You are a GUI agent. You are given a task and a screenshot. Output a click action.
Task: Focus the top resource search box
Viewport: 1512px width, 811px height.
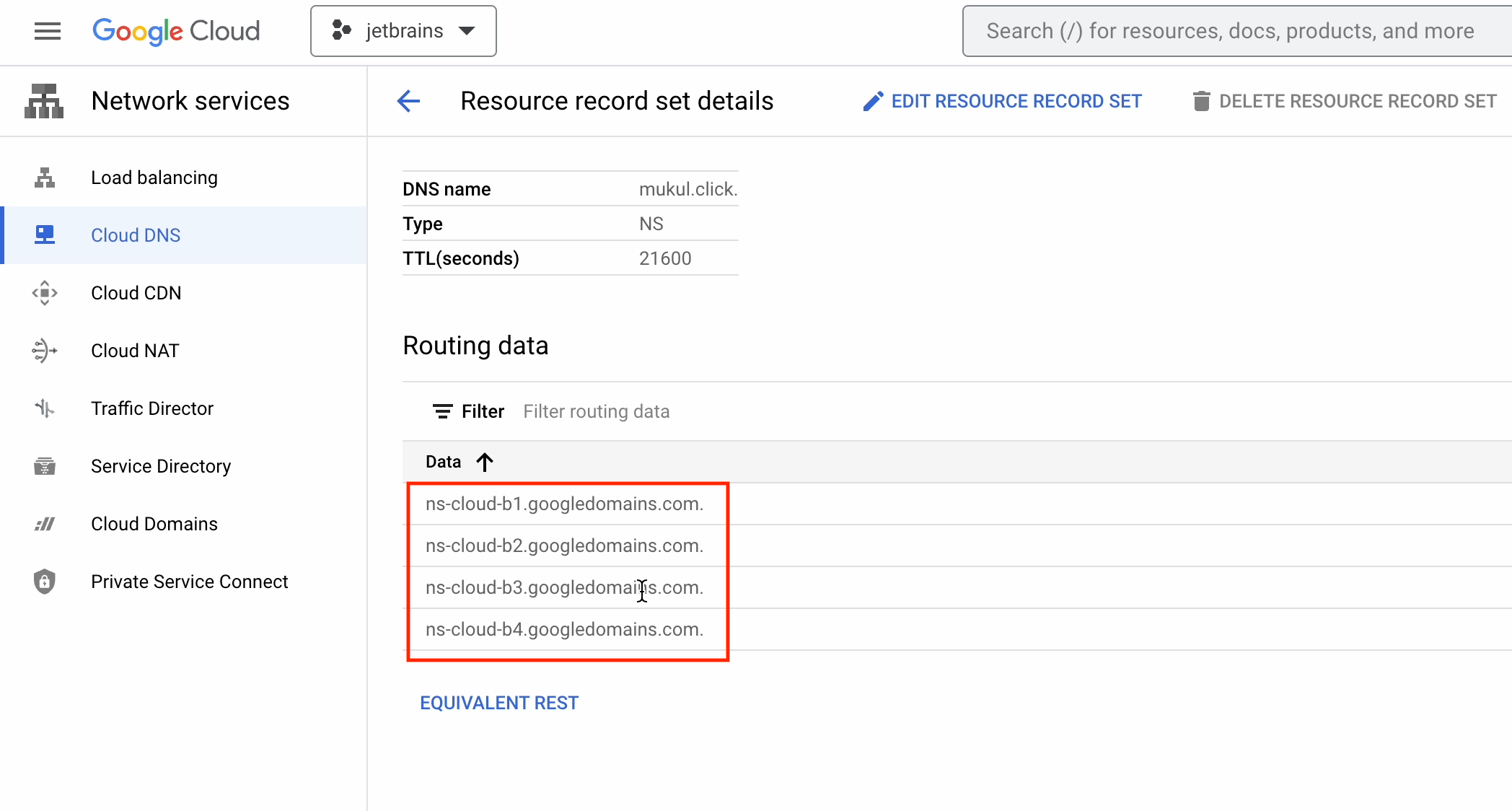[x=1230, y=31]
